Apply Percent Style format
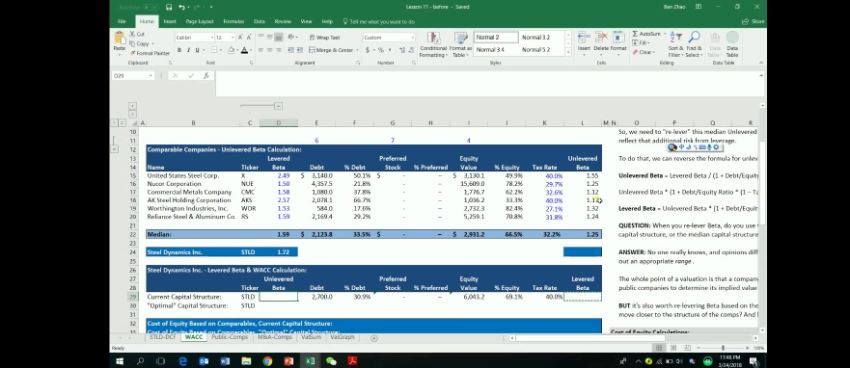Screen dimensions: 850x368 click(381, 50)
